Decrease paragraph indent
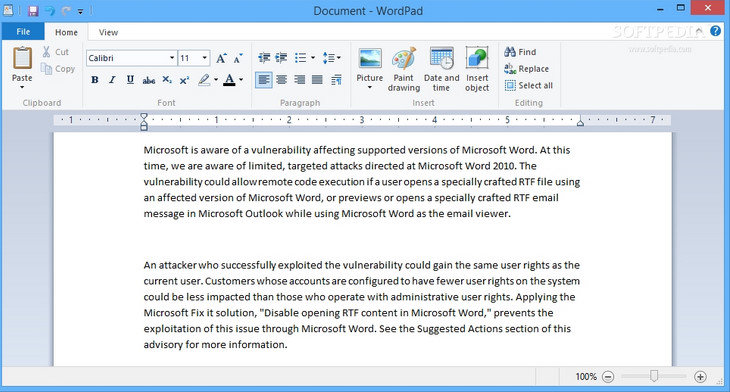This screenshot has height=392, width=730. point(264,58)
